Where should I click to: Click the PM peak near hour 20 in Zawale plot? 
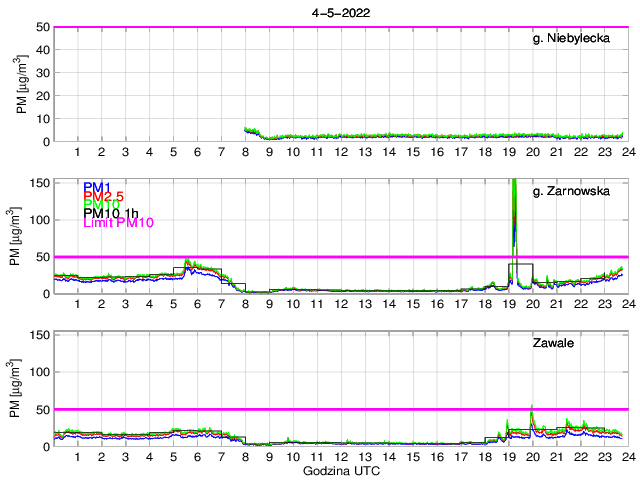point(532,409)
